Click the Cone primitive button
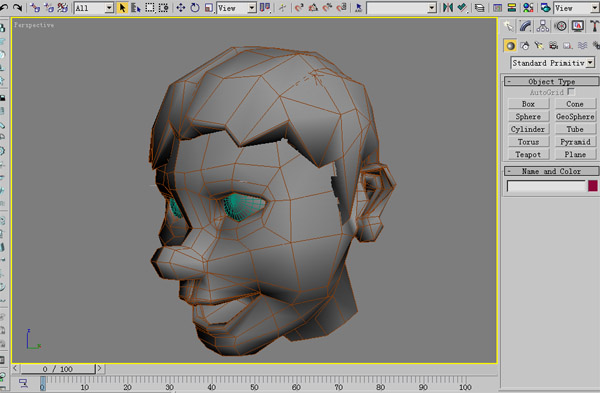Screen dimensions: 600x393 [x=575, y=104]
